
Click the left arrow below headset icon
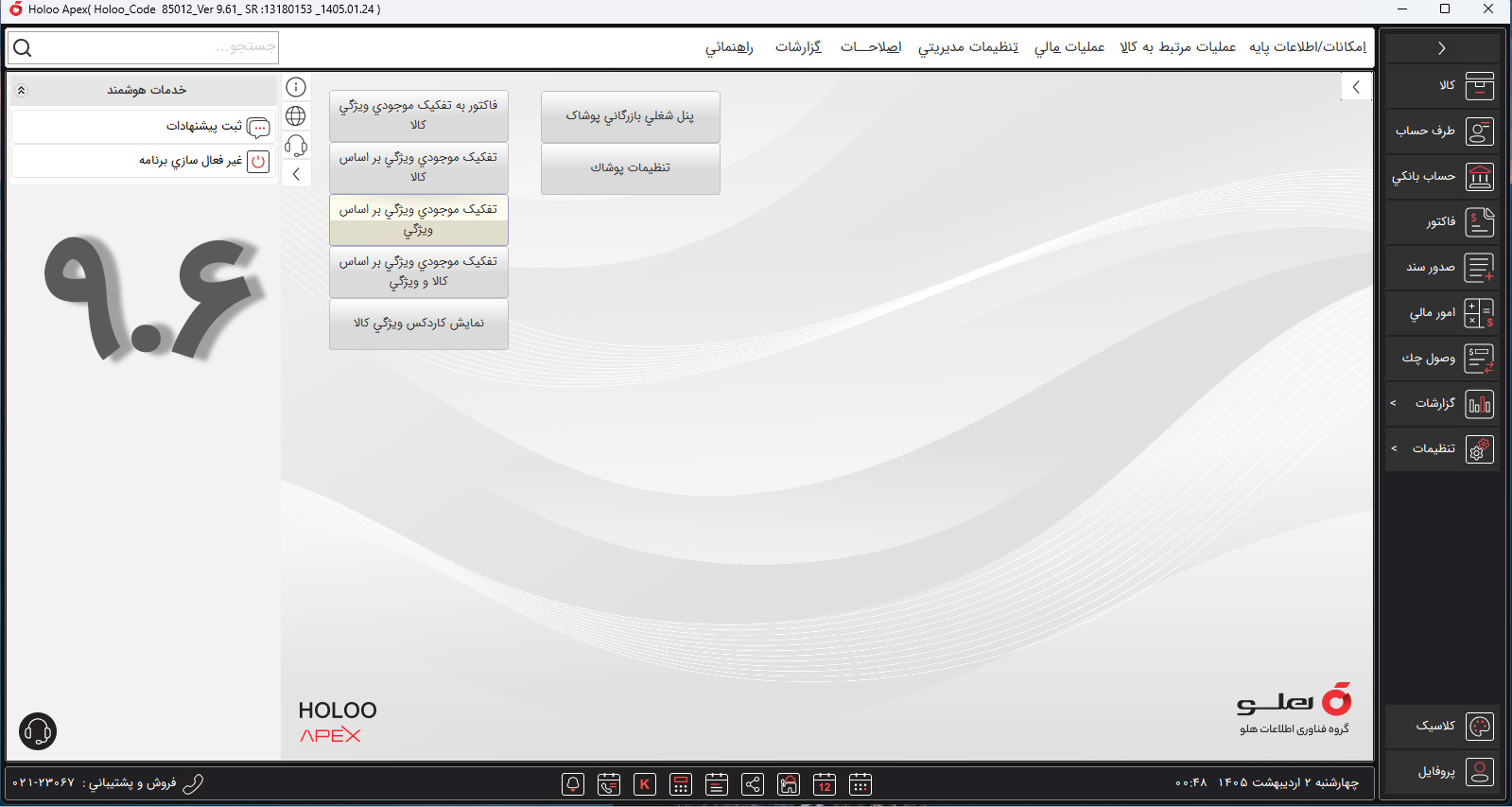[296, 174]
